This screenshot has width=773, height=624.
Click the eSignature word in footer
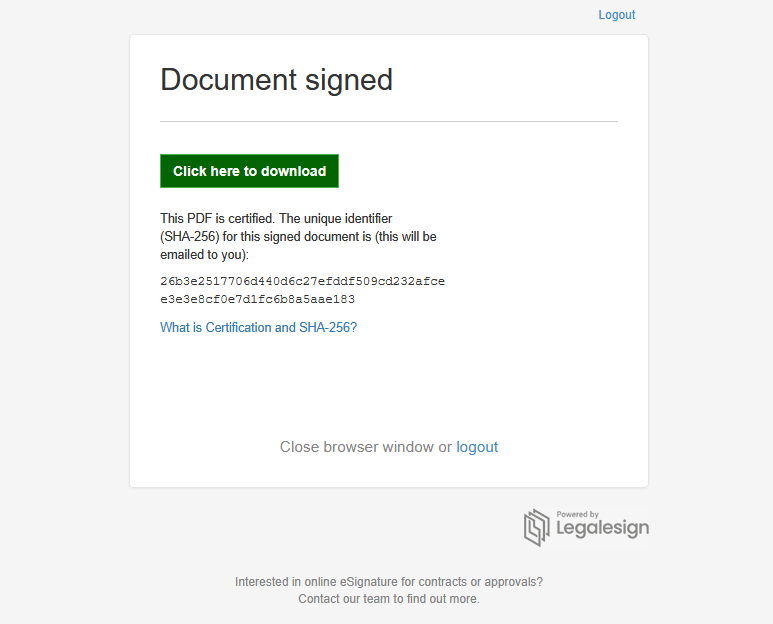(369, 582)
